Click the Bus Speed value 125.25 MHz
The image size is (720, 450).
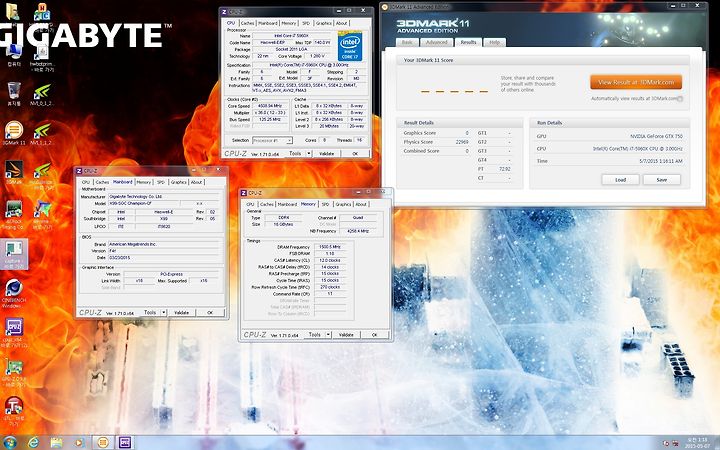[x=270, y=119]
